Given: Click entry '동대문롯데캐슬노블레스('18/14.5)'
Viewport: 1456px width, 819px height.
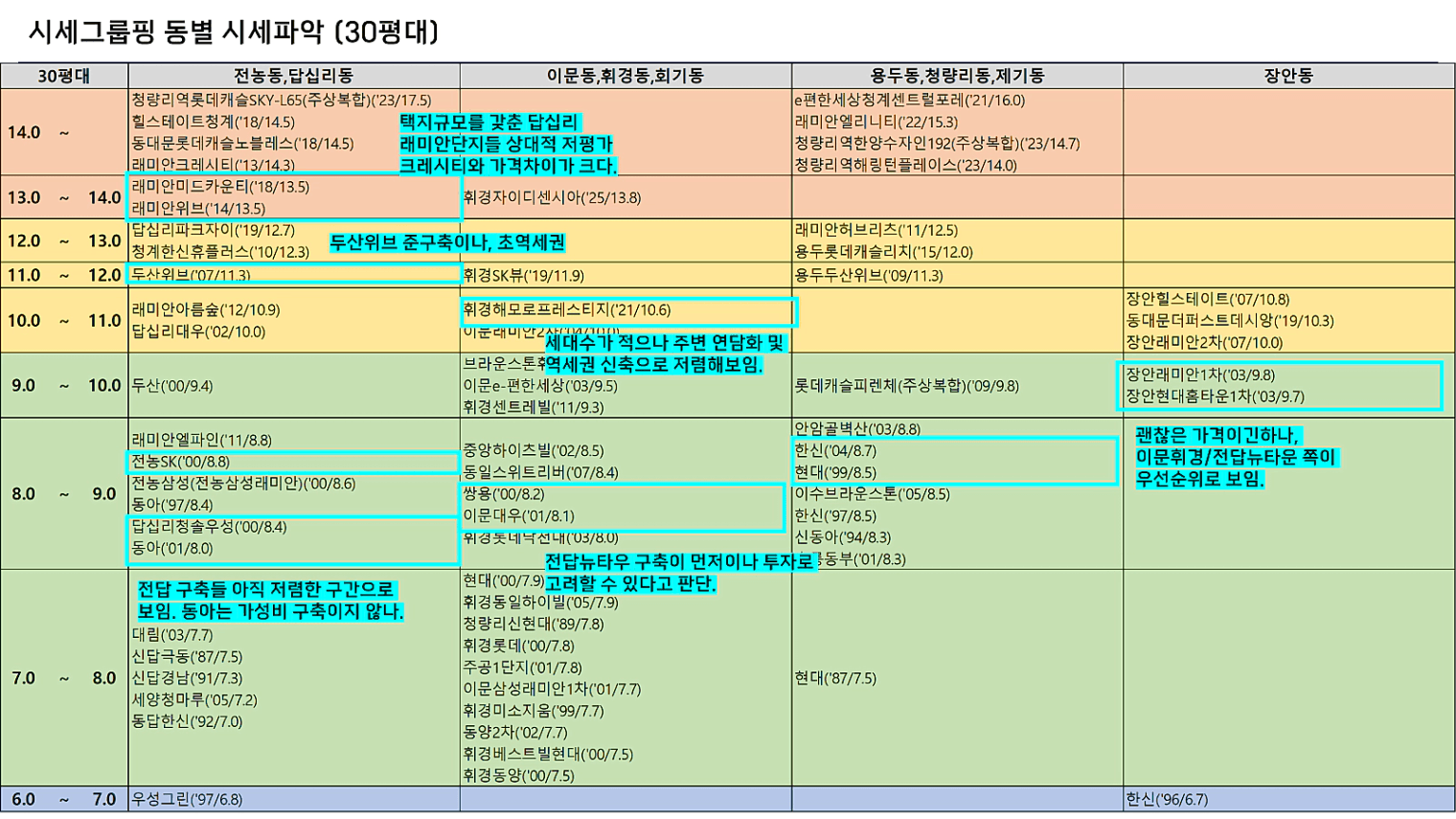Looking at the screenshot, I should (x=242, y=144).
